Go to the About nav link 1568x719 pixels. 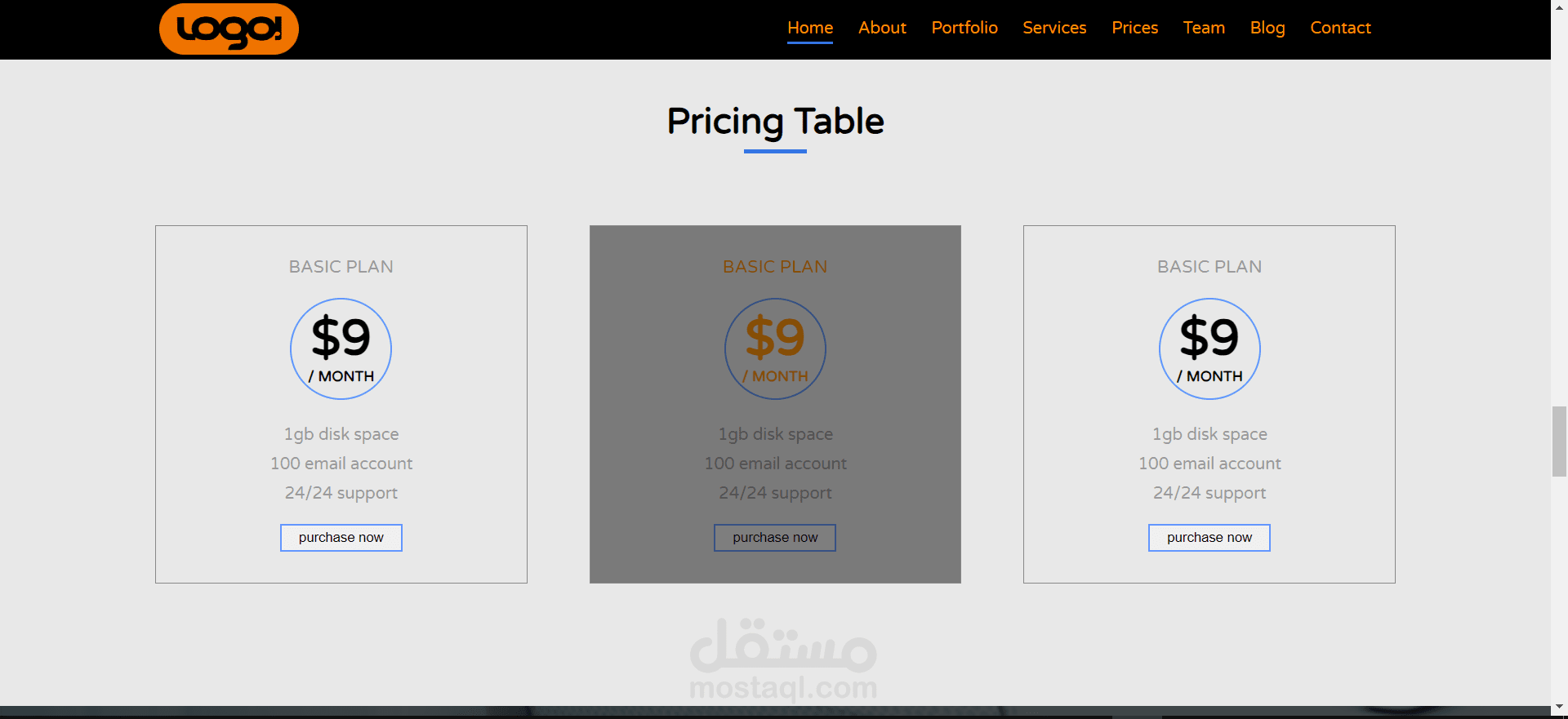pyautogui.click(x=882, y=28)
